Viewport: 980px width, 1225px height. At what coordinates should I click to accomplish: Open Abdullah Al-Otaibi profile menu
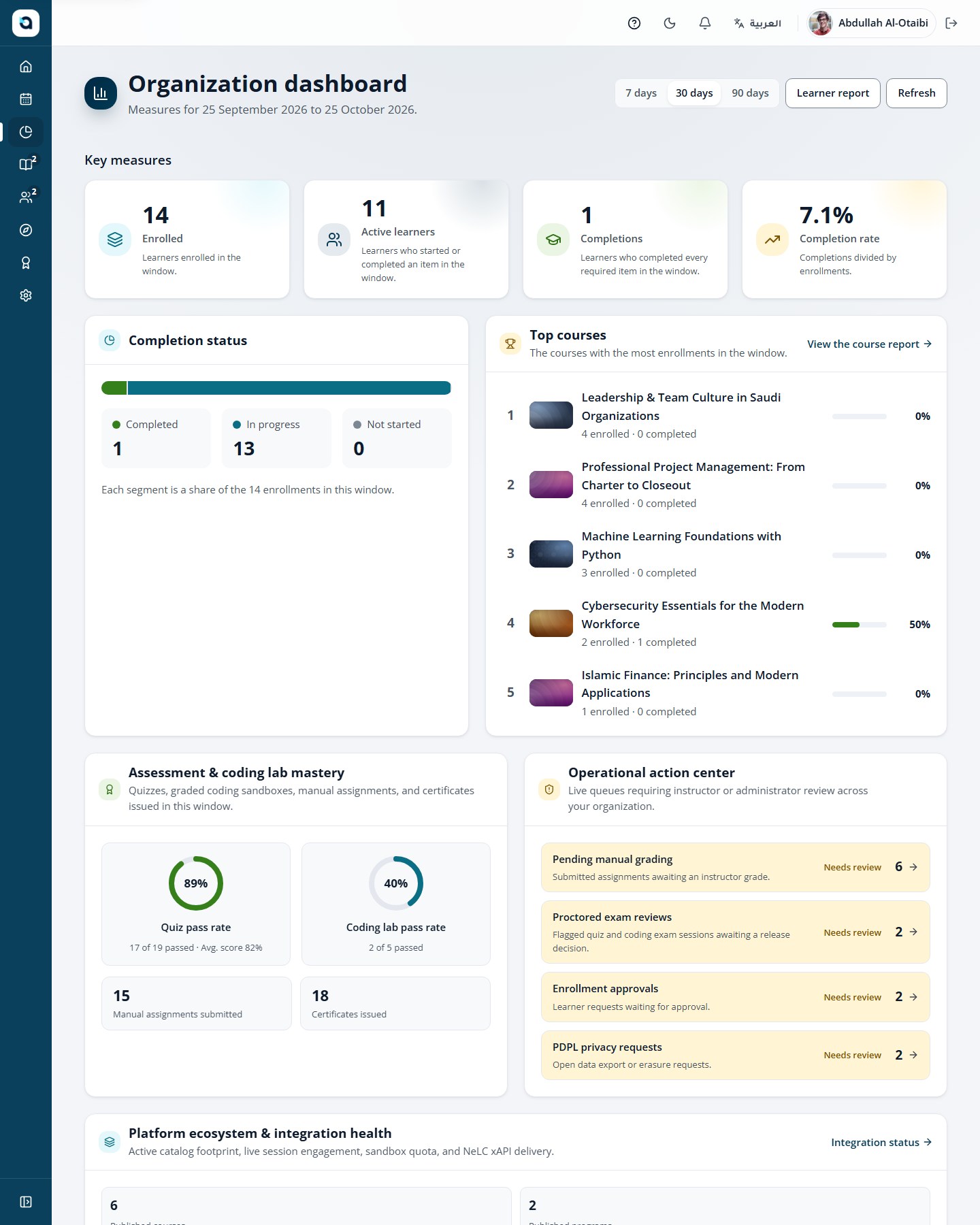[x=870, y=23]
